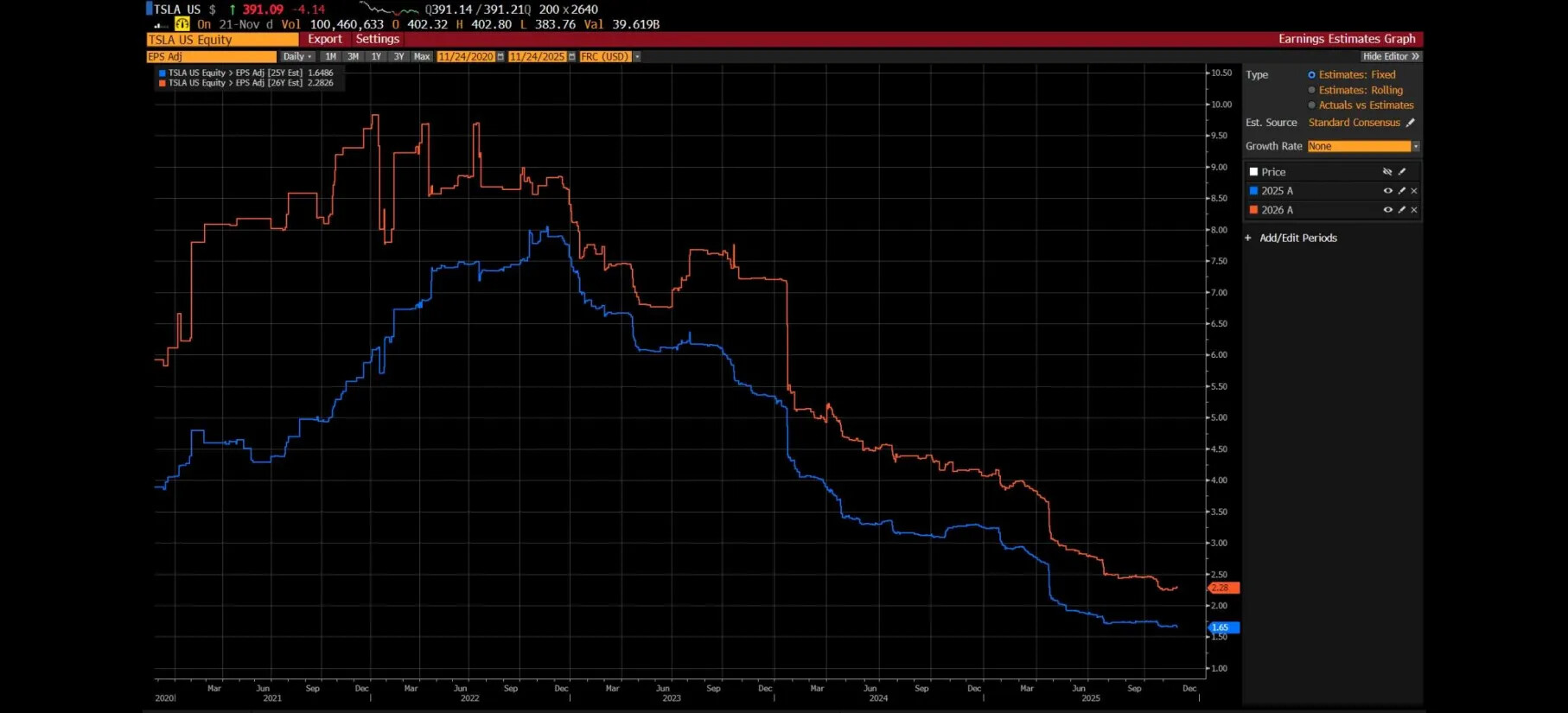This screenshot has width=1568, height=713.
Task: Set range to 3M
Action: [x=354, y=57]
